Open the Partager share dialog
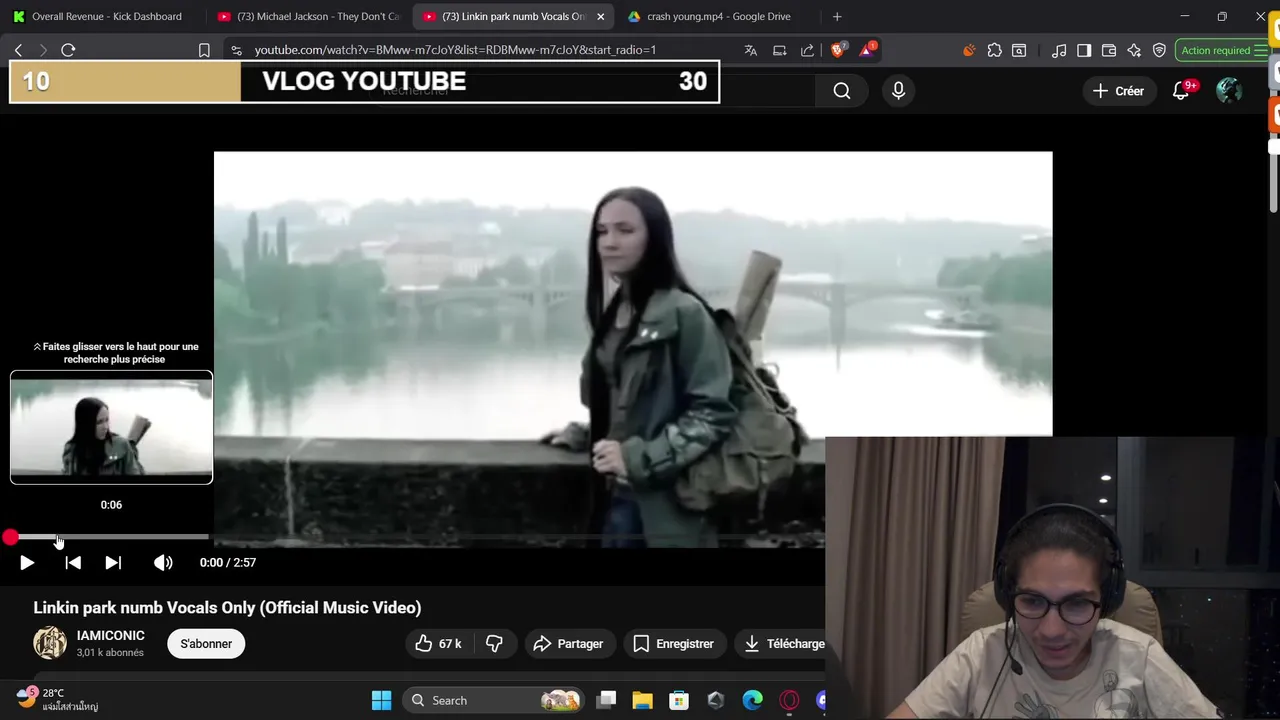The width and height of the screenshot is (1280, 720). click(x=568, y=644)
